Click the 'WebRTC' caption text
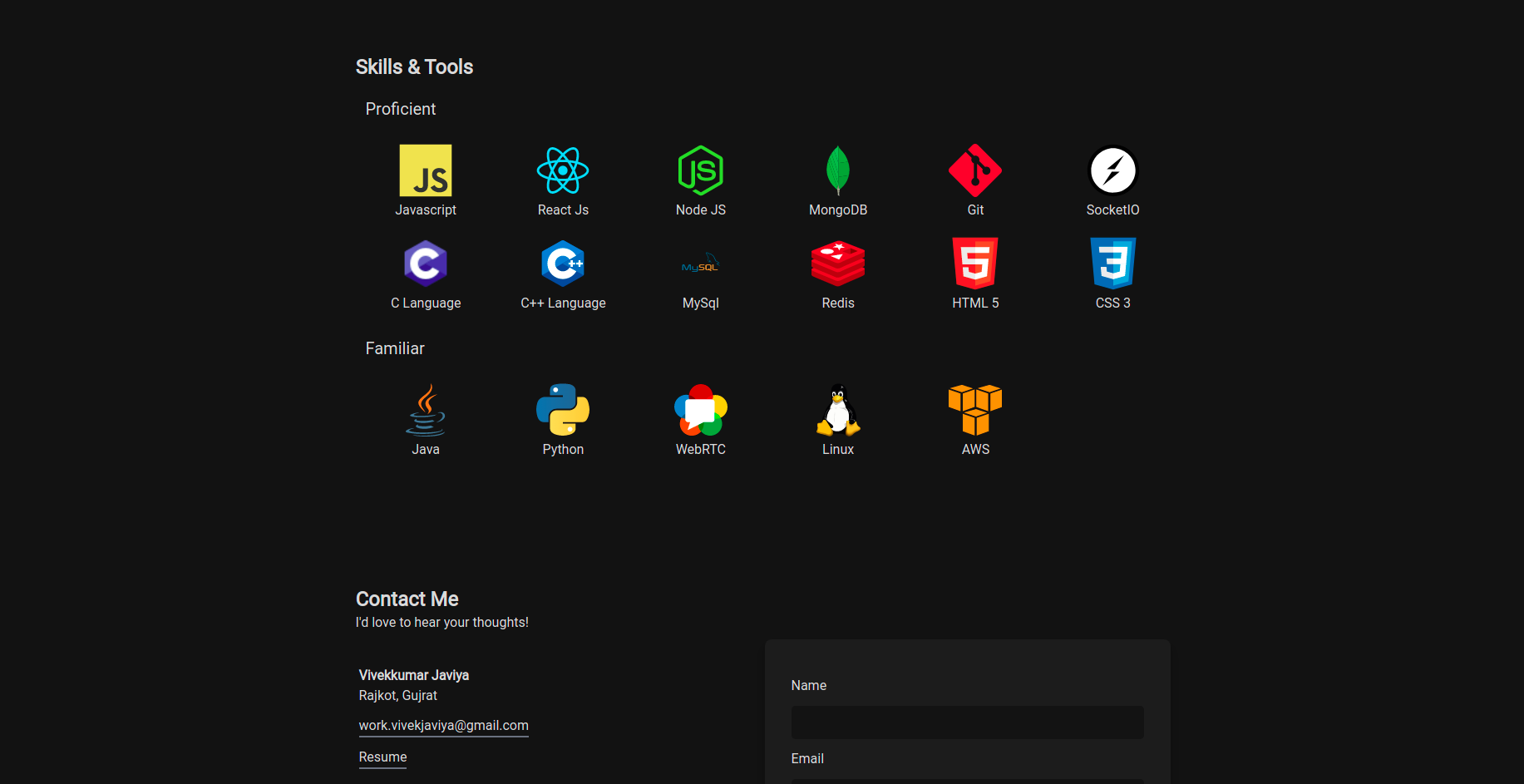The height and width of the screenshot is (784, 1524). 701,450
